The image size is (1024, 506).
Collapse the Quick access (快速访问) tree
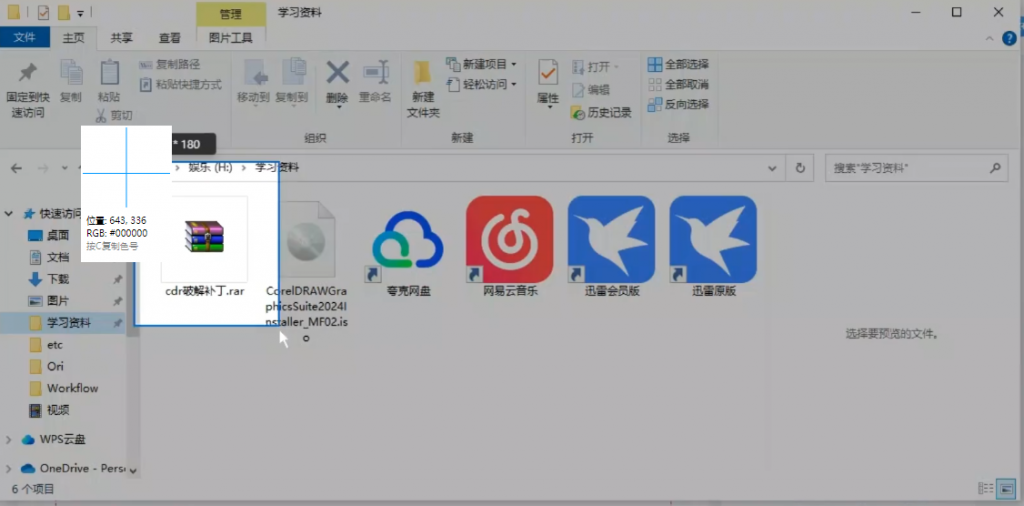9,213
